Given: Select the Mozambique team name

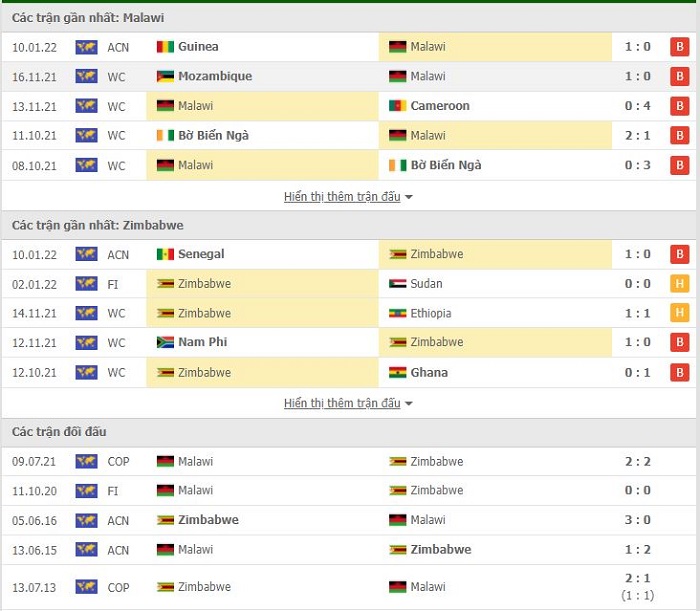Looking at the screenshot, I should pos(215,76).
